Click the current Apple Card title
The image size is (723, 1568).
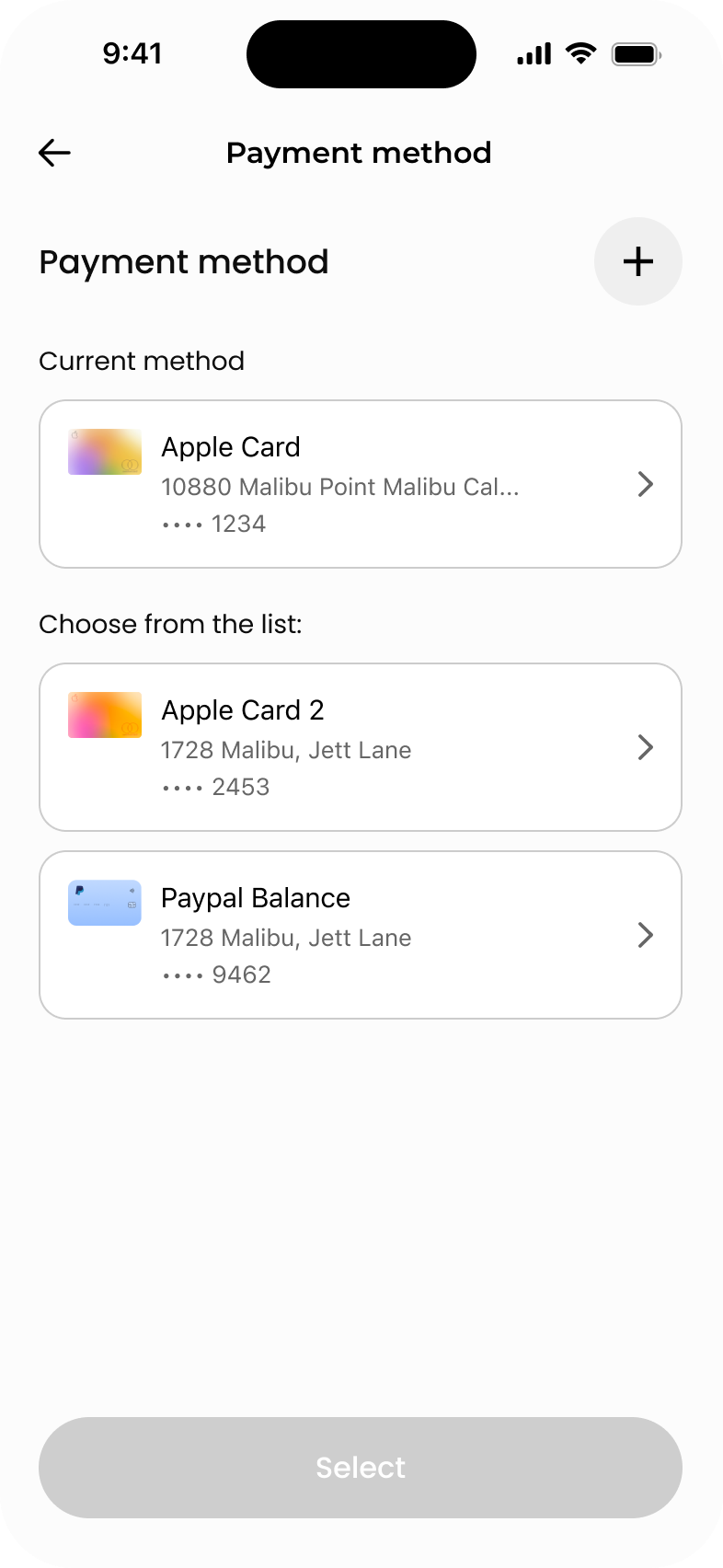click(231, 447)
